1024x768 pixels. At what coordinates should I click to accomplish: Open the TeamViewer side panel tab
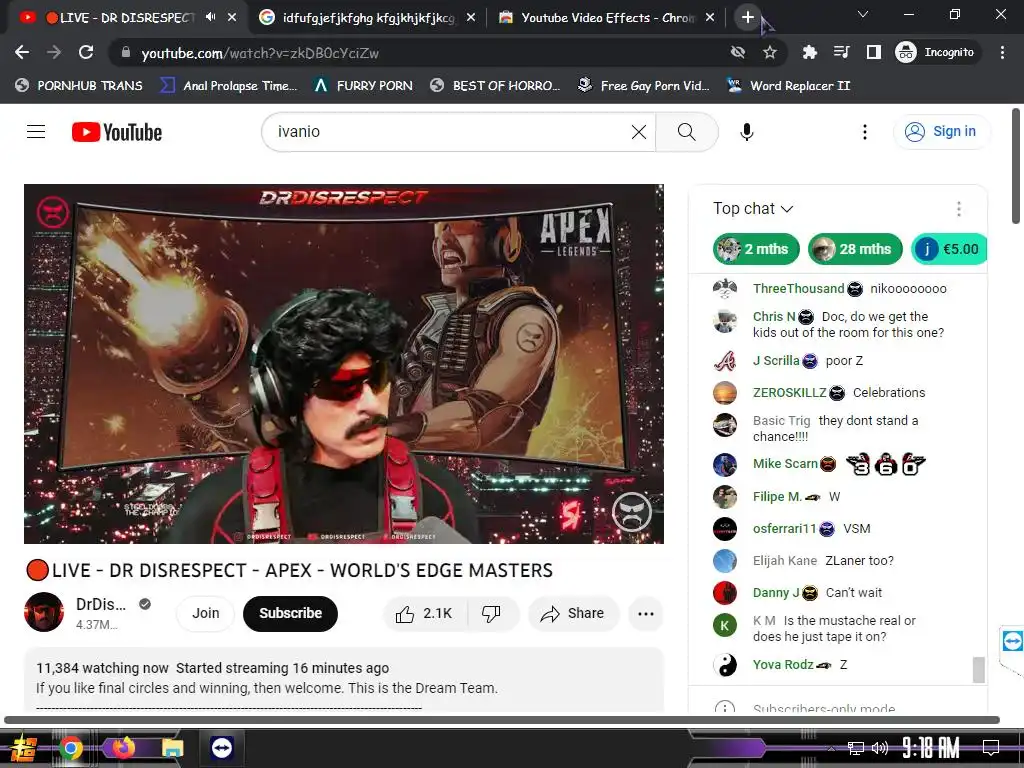(x=1012, y=641)
